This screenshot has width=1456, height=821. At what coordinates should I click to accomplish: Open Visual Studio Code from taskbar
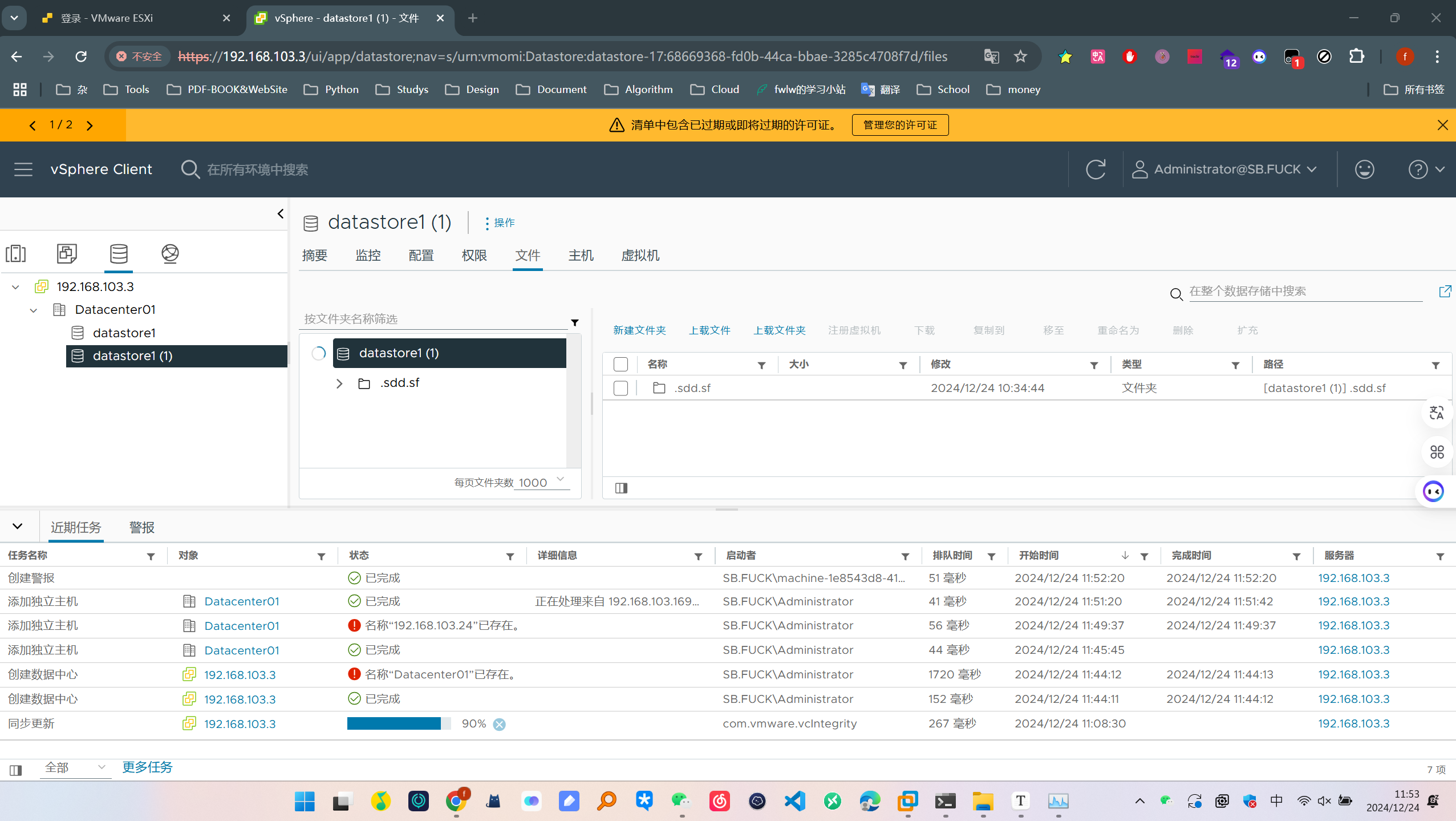794,801
